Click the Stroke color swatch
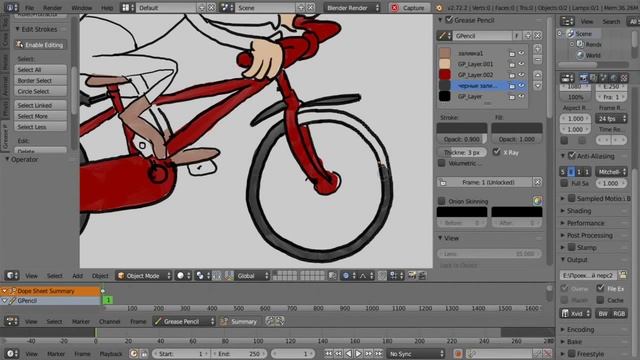This screenshot has width=640, height=360. point(462,128)
